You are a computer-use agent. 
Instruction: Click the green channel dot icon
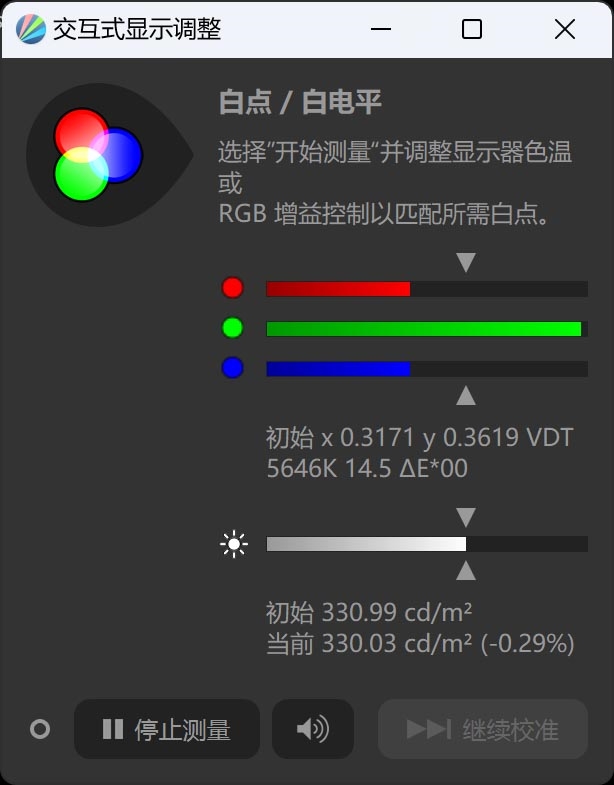click(232, 328)
